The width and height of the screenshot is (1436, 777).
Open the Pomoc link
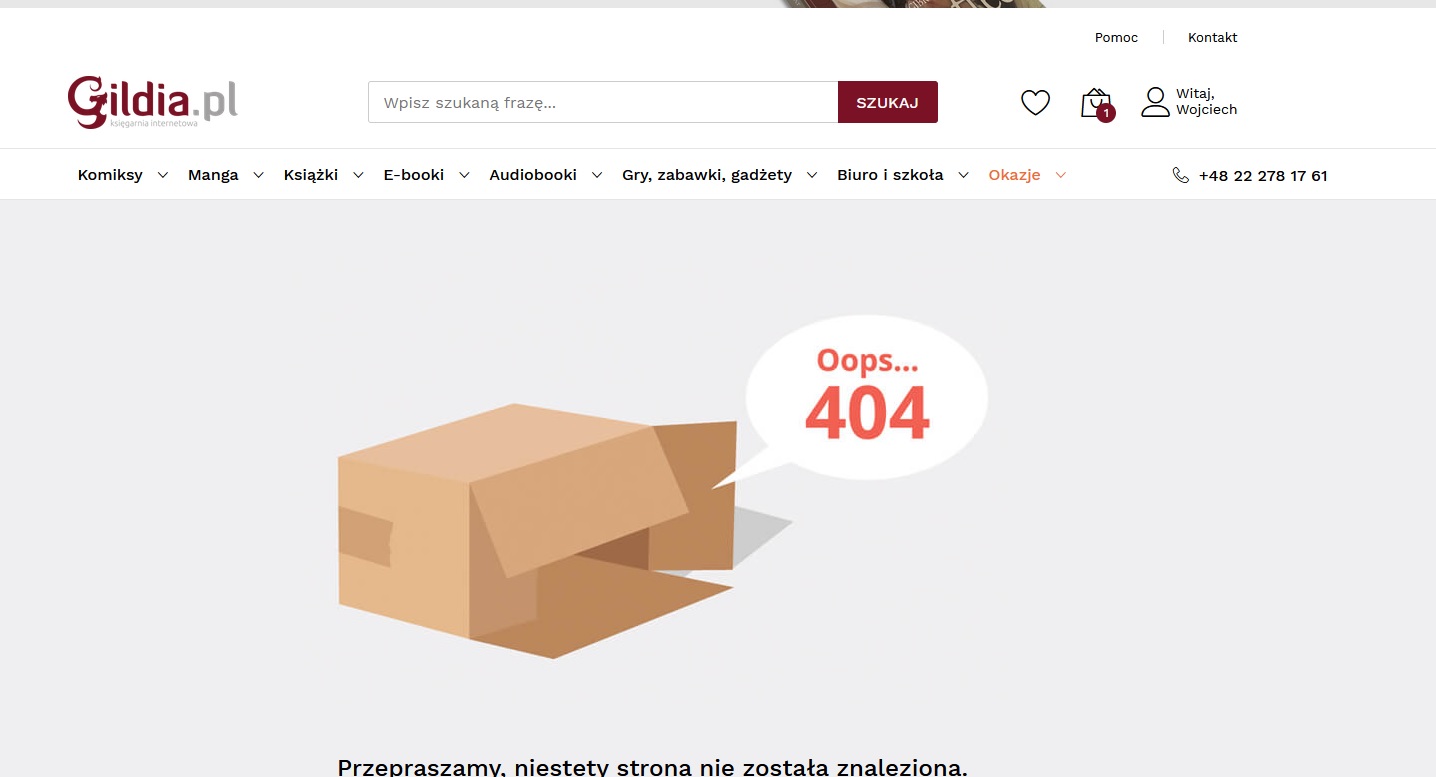[x=1116, y=38]
